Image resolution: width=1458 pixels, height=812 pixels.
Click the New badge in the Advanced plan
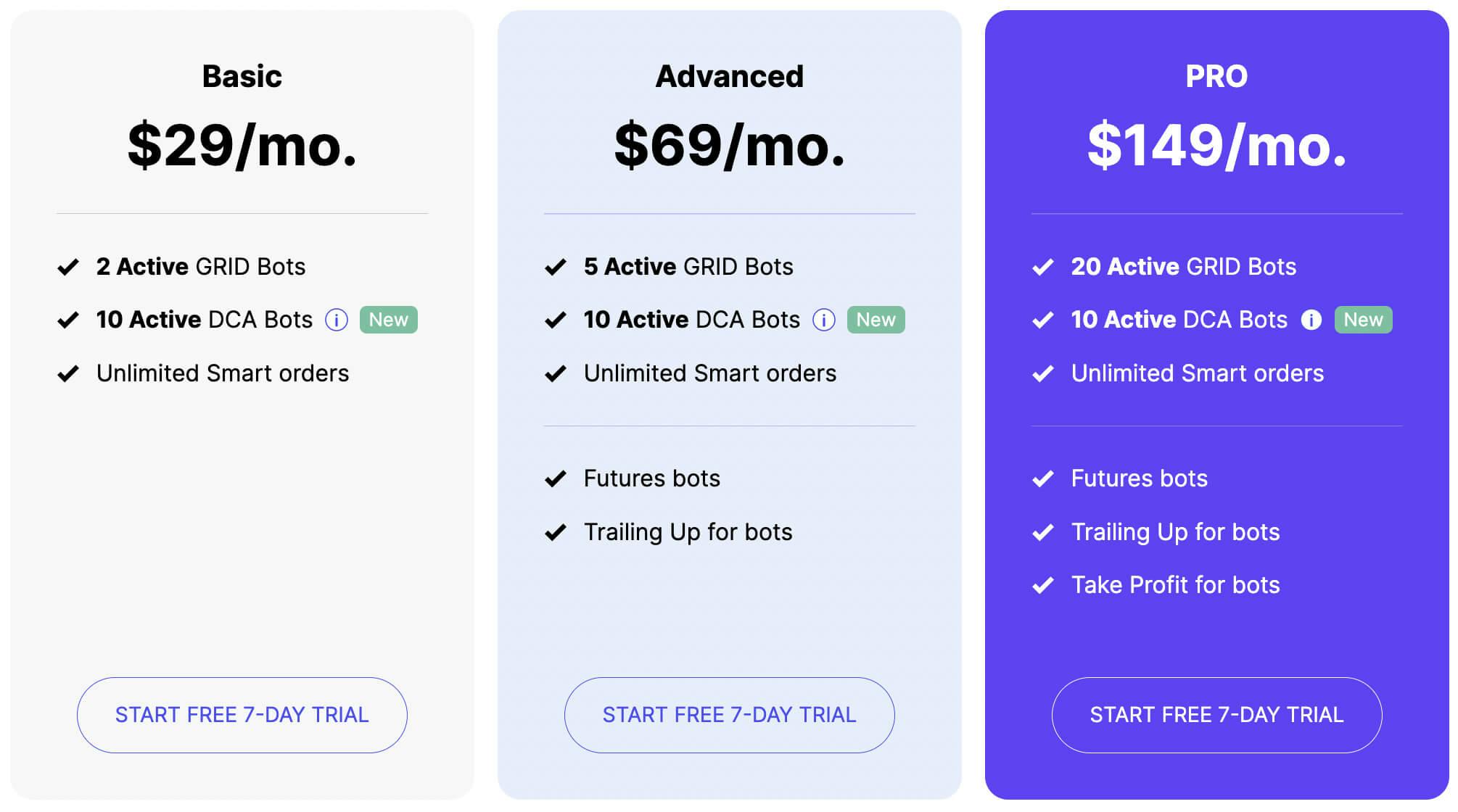click(876, 320)
